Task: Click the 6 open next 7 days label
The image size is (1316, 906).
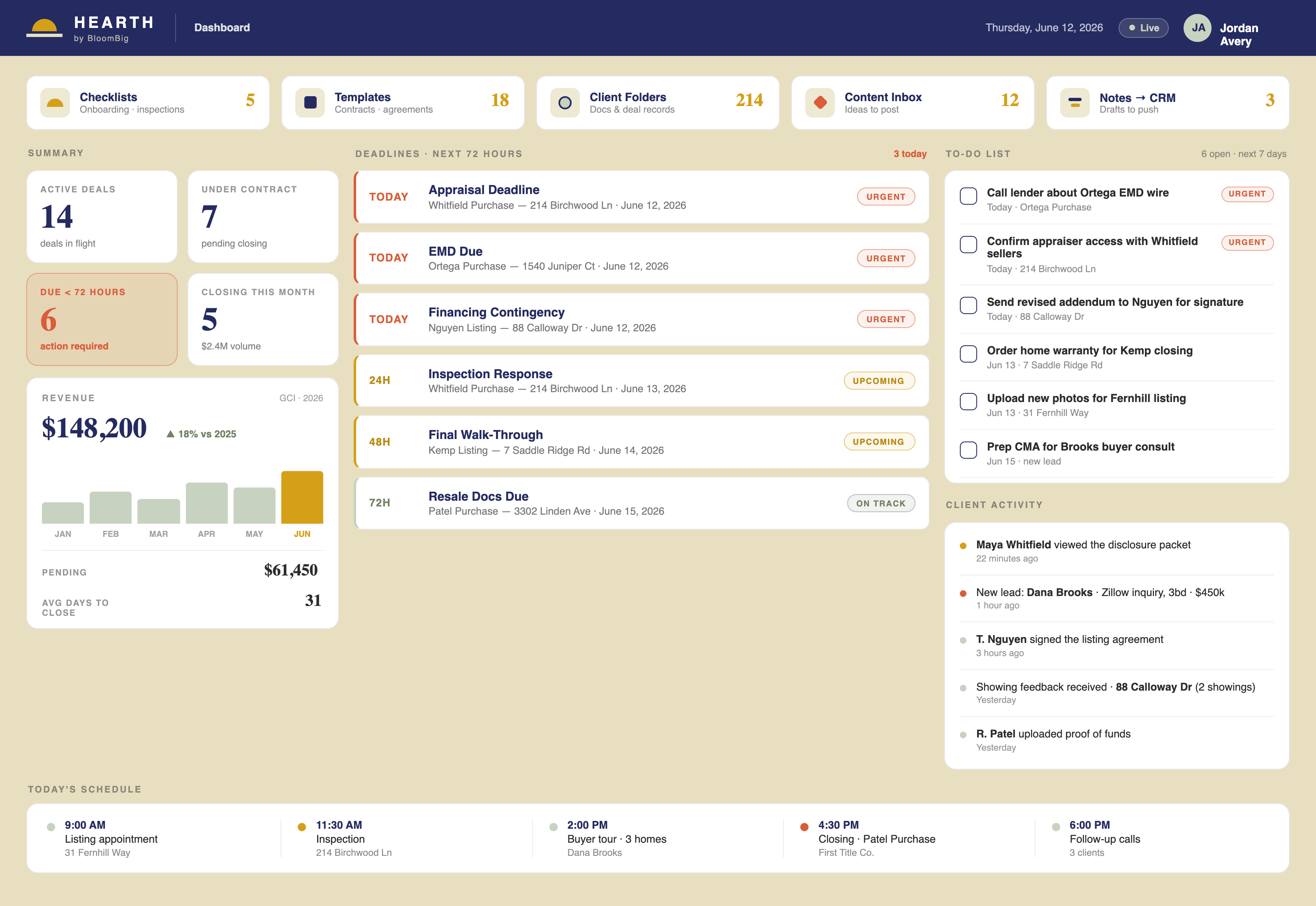Action: (1244, 154)
